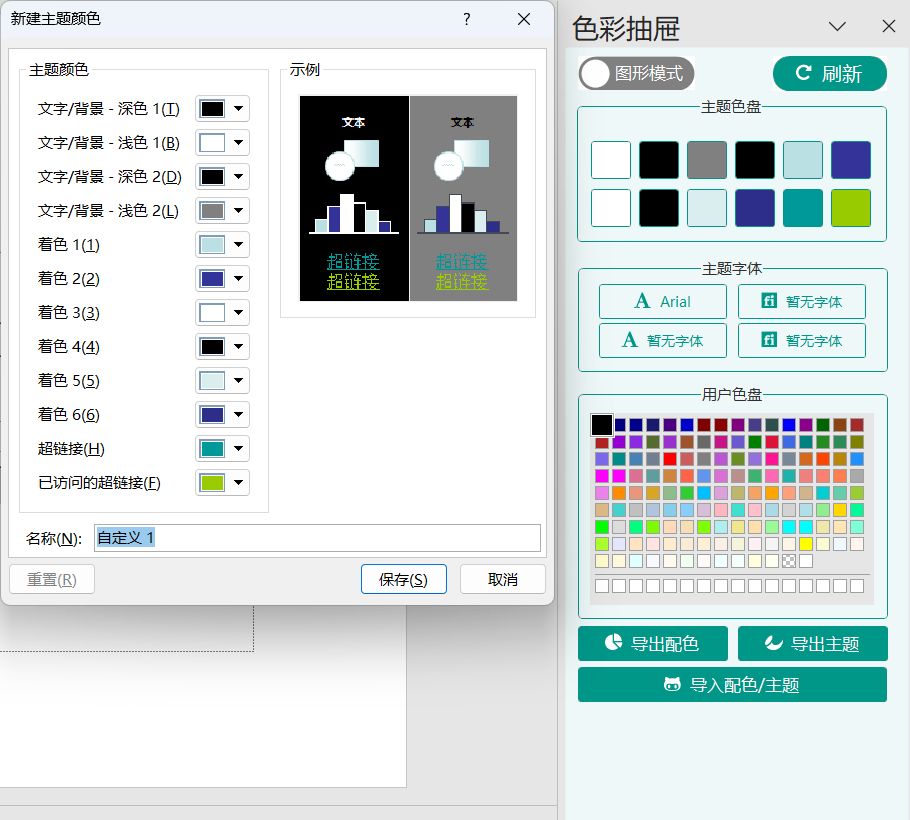Click the Arial theme font button
910x820 pixels.
point(663,301)
